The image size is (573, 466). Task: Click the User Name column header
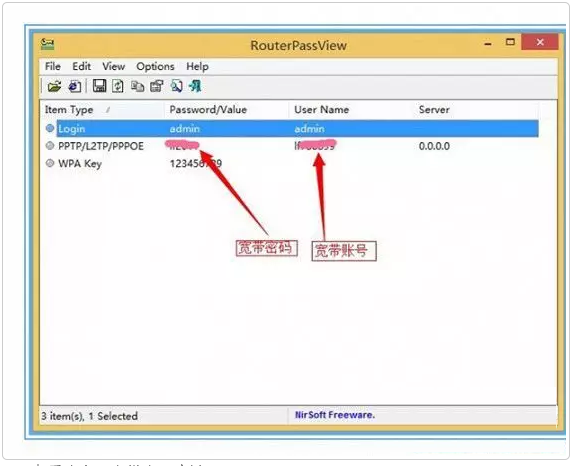point(351,110)
